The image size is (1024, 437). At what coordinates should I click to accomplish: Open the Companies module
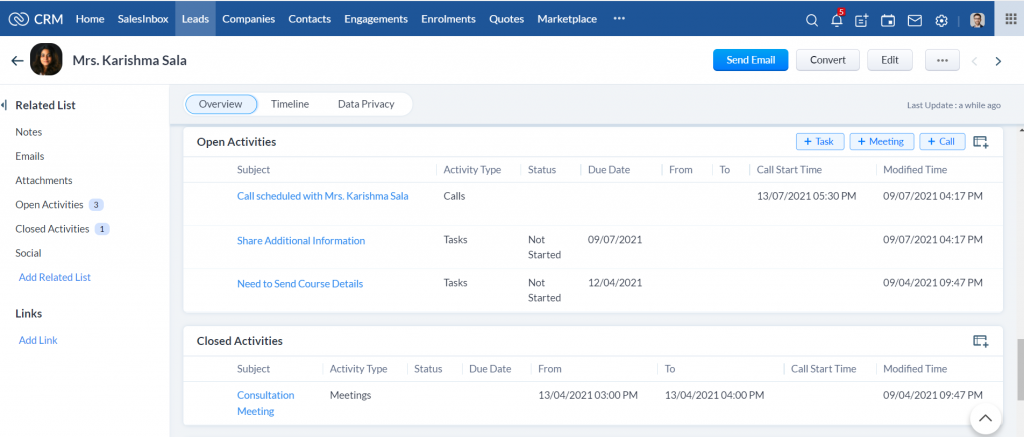(x=249, y=19)
